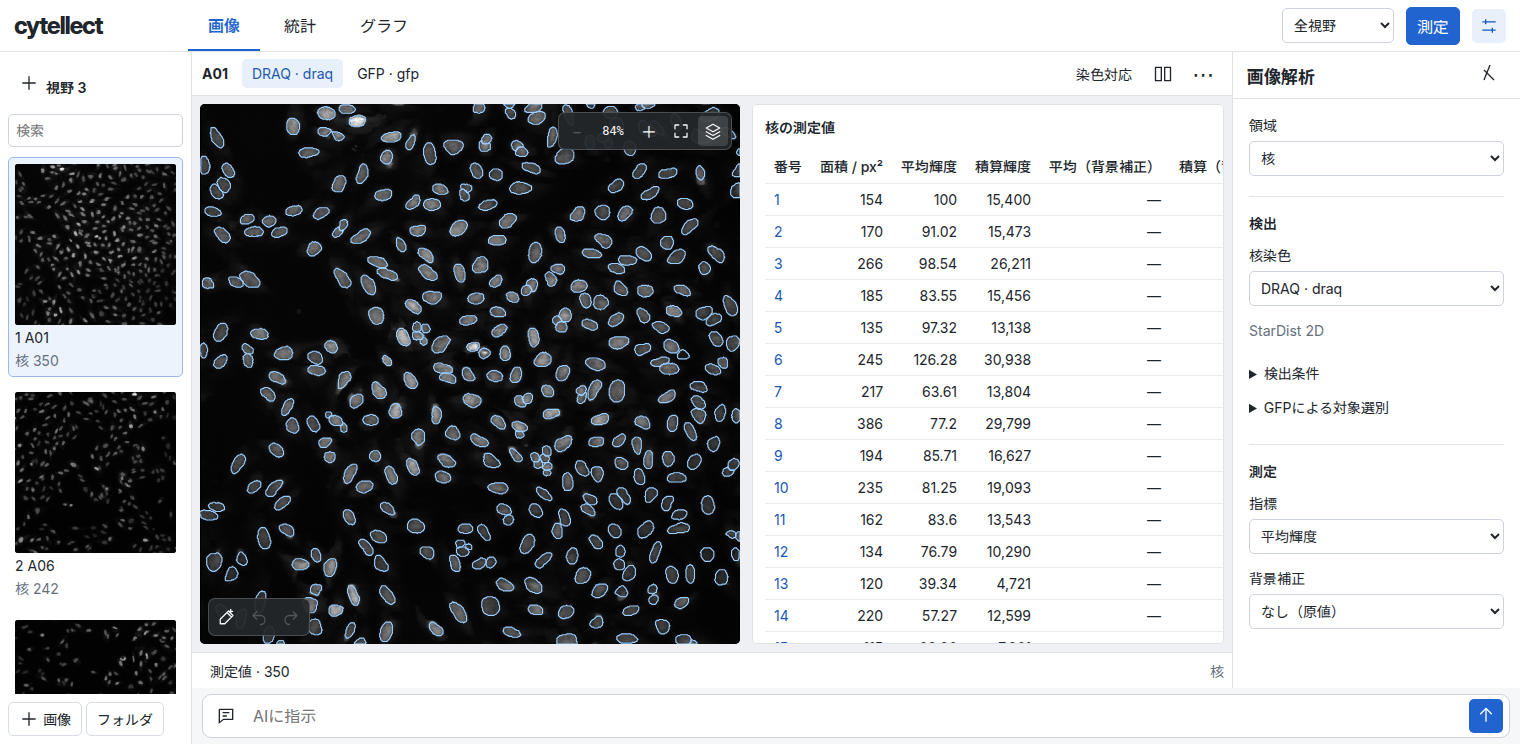Open nucleus number 5 link
This screenshot has height=744, width=1520.
[778, 328]
